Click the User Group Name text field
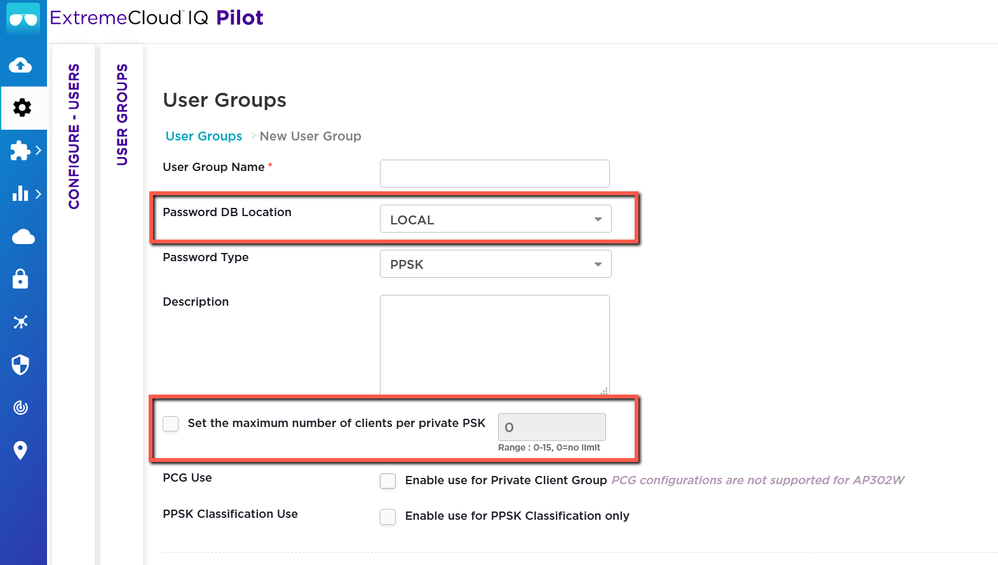 494,173
